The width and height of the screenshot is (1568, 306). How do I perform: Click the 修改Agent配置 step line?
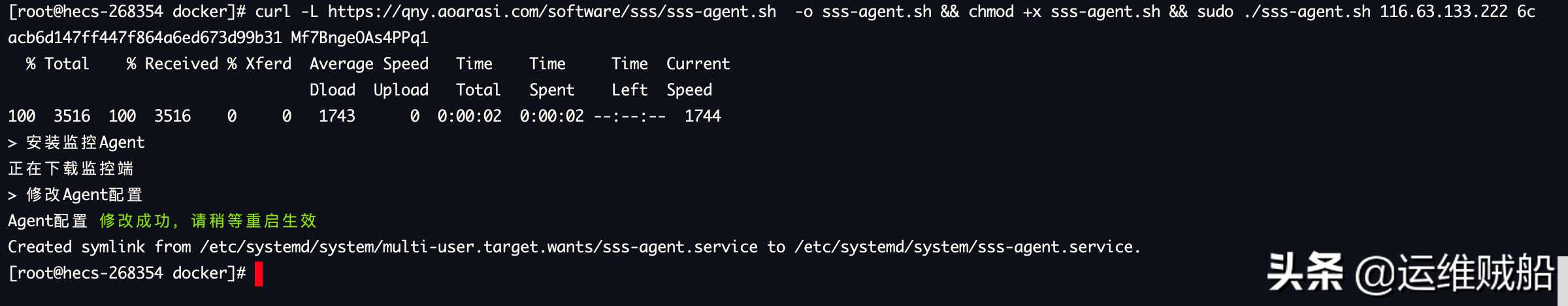(x=75, y=195)
